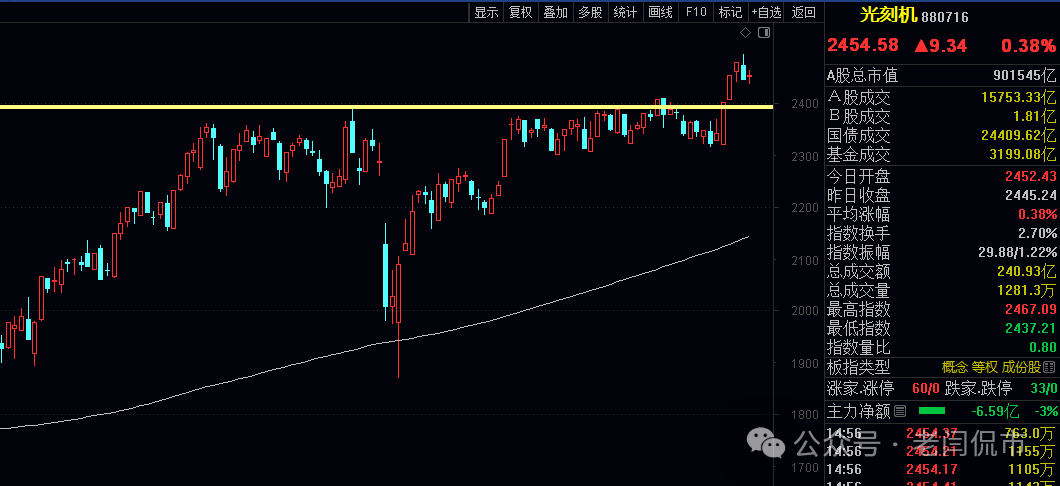Select 叠加 to overlay another index
This screenshot has height=486, width=1060.
tap(555, 12)
